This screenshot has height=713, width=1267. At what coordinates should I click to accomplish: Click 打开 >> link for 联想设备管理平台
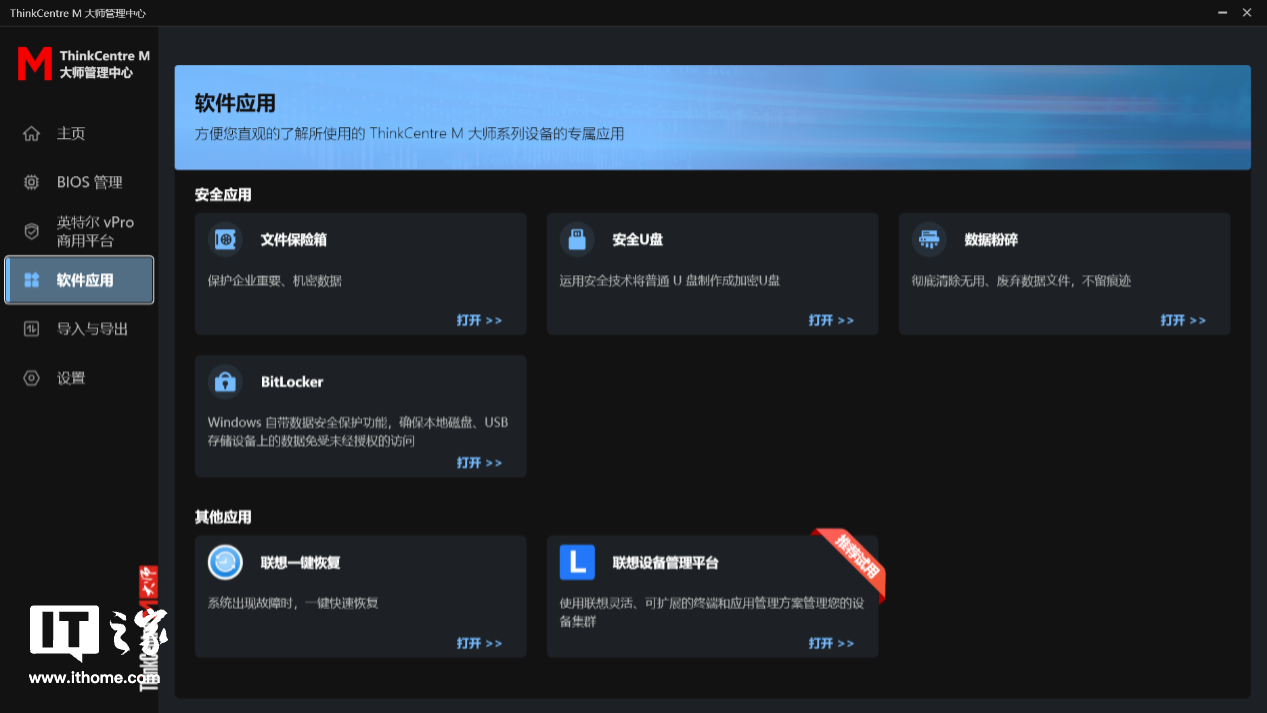[x=831, y=643]
